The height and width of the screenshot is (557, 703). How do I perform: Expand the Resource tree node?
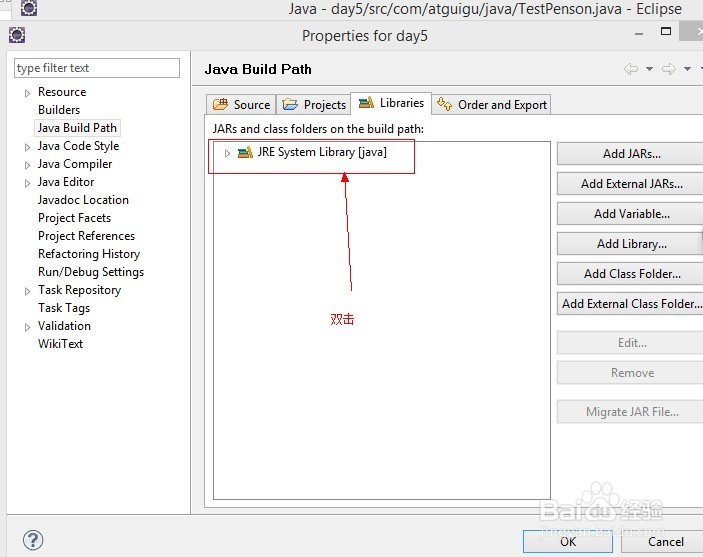27,93
